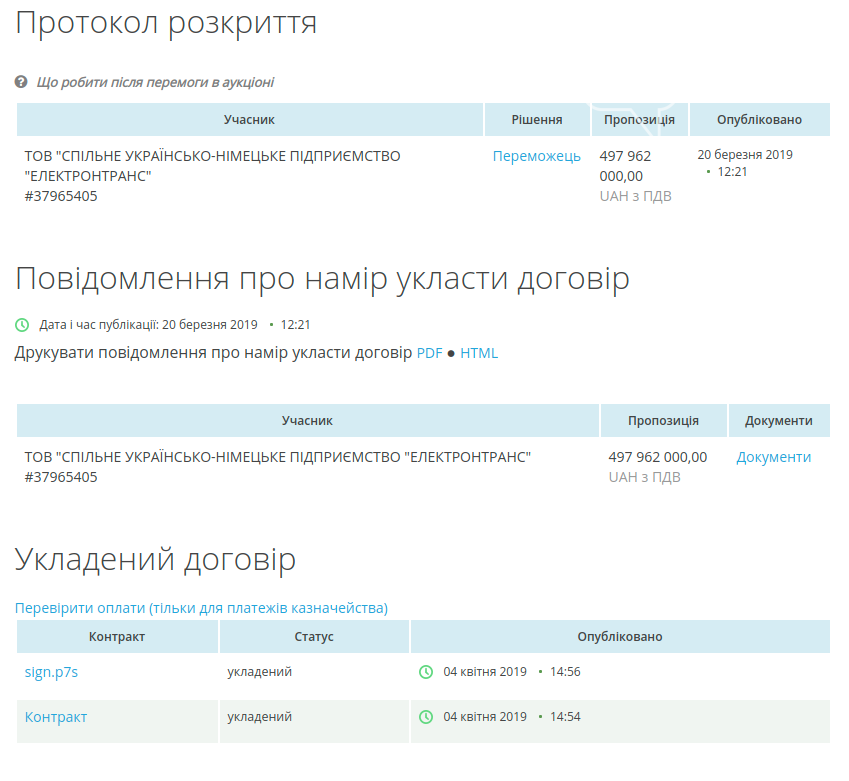Open the bidder's Документи link

[774, 458]
